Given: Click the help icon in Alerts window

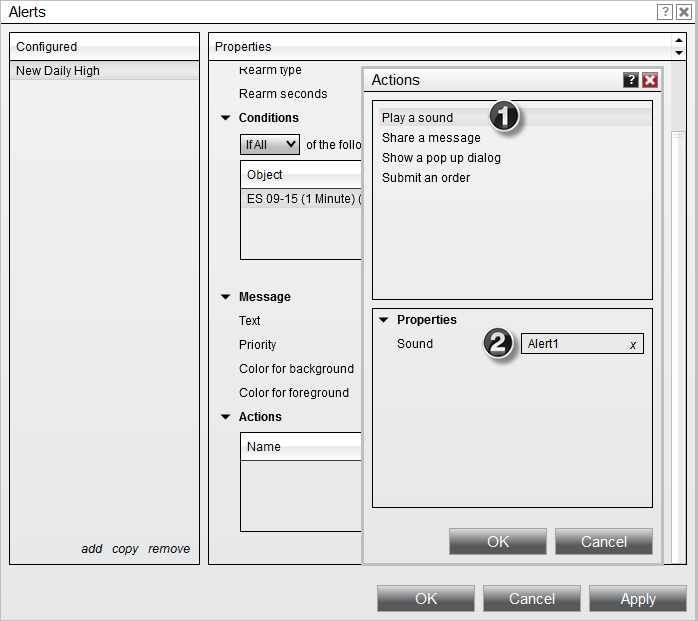Looking at the screenshot, I should (664, 12).
